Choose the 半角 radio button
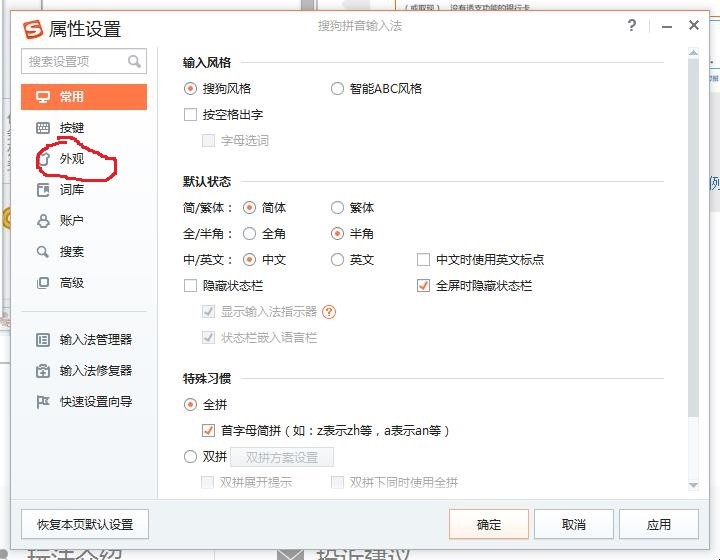This screenshot has width=720, height=560. point(337,234)
